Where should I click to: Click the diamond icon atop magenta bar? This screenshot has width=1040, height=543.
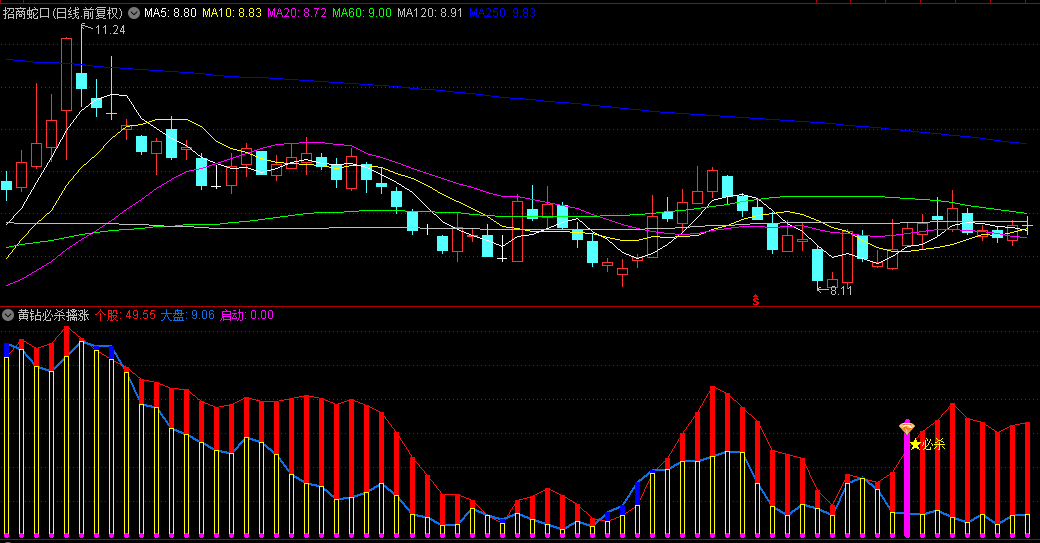click(907, 427)
